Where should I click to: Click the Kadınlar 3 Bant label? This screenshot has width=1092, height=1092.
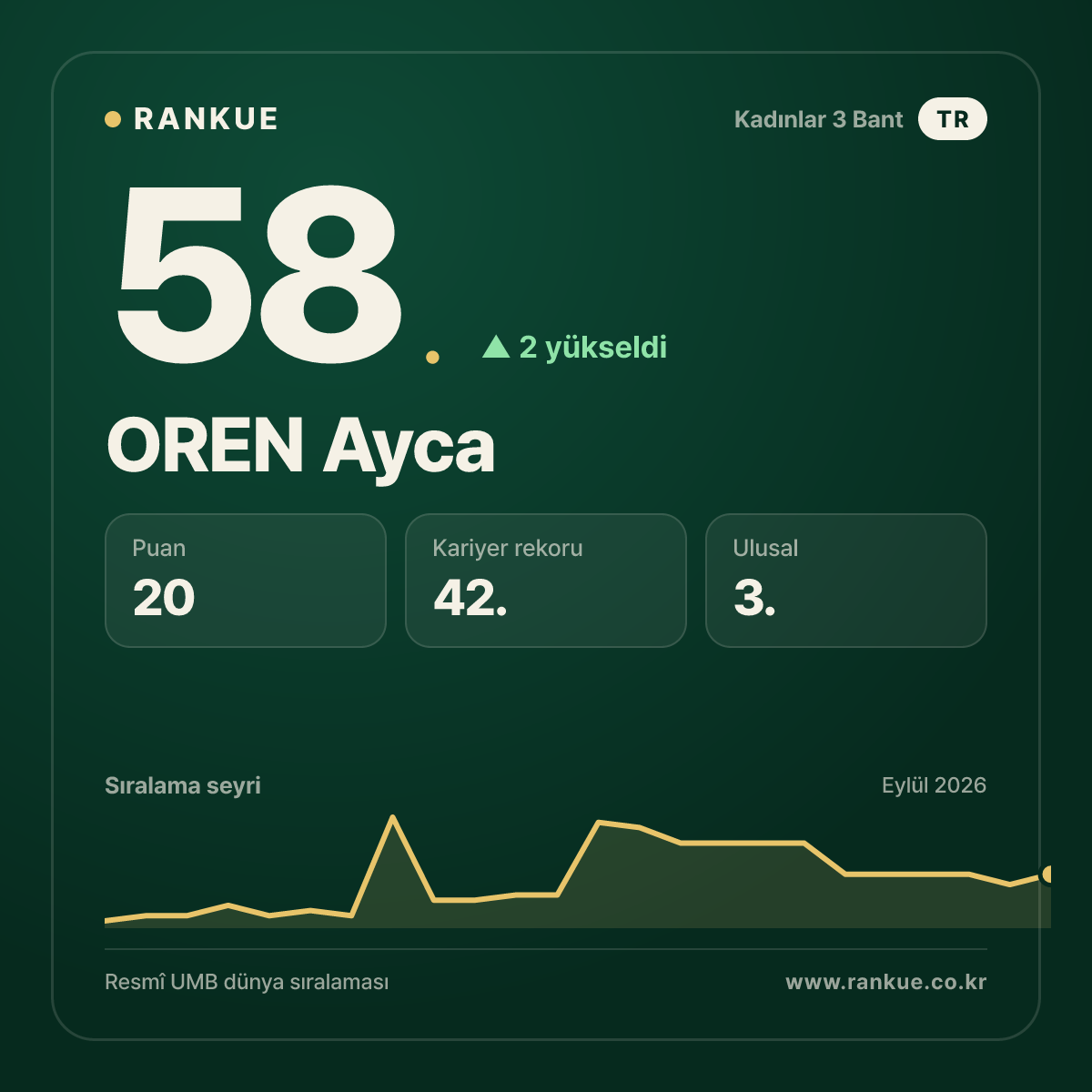click(x=818, y=119)
